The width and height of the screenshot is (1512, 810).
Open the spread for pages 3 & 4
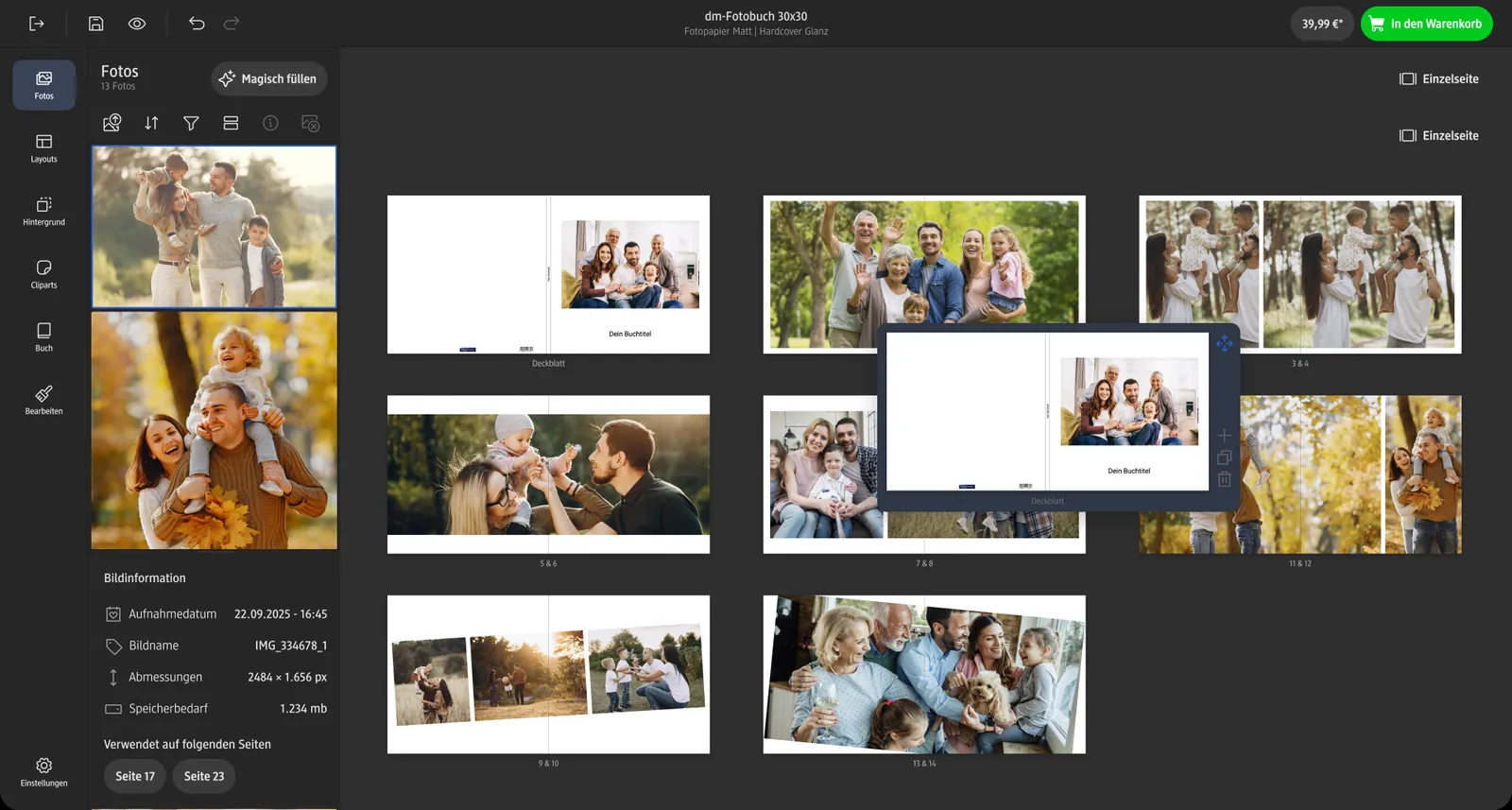tap(1300, 275)
